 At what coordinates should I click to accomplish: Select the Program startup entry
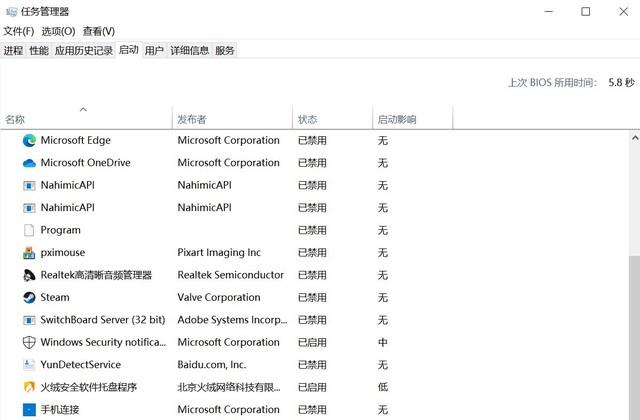60,230
